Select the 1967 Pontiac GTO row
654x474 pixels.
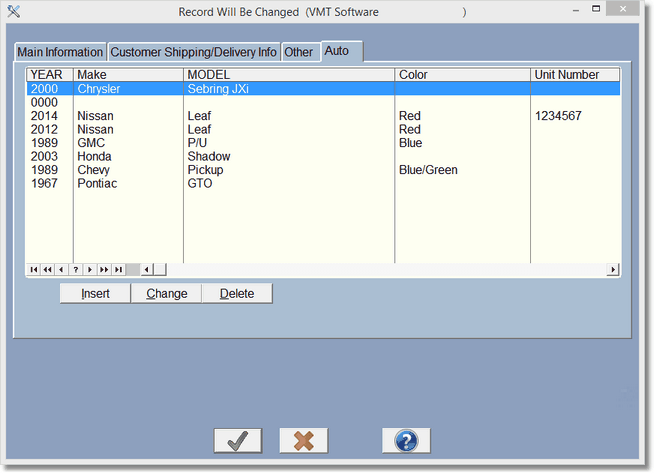click(x=323, y=183)
